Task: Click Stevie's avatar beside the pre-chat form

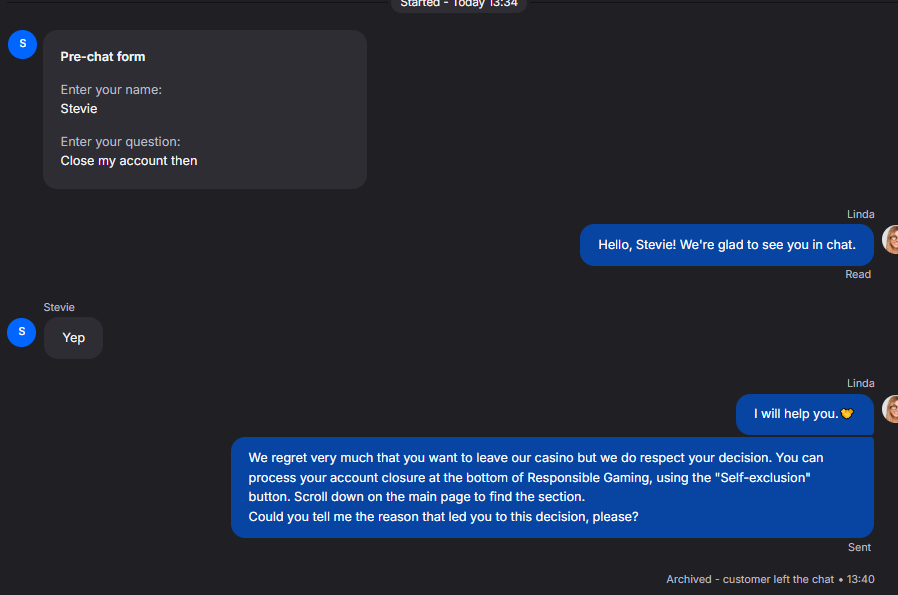Action: 22,44
